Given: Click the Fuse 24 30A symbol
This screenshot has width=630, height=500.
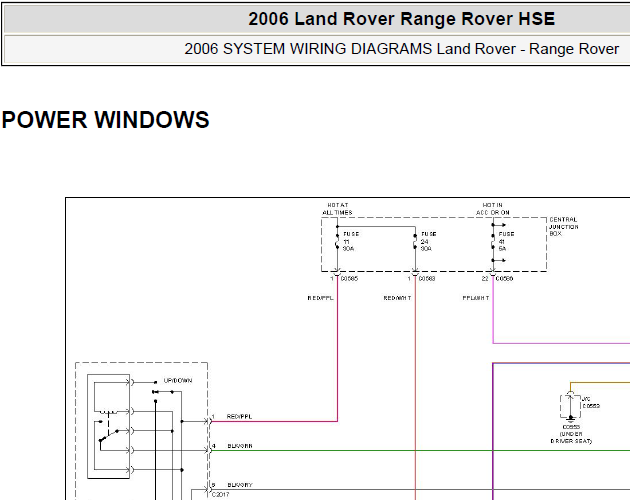Looking at the screenshot, I should [415, 241].
